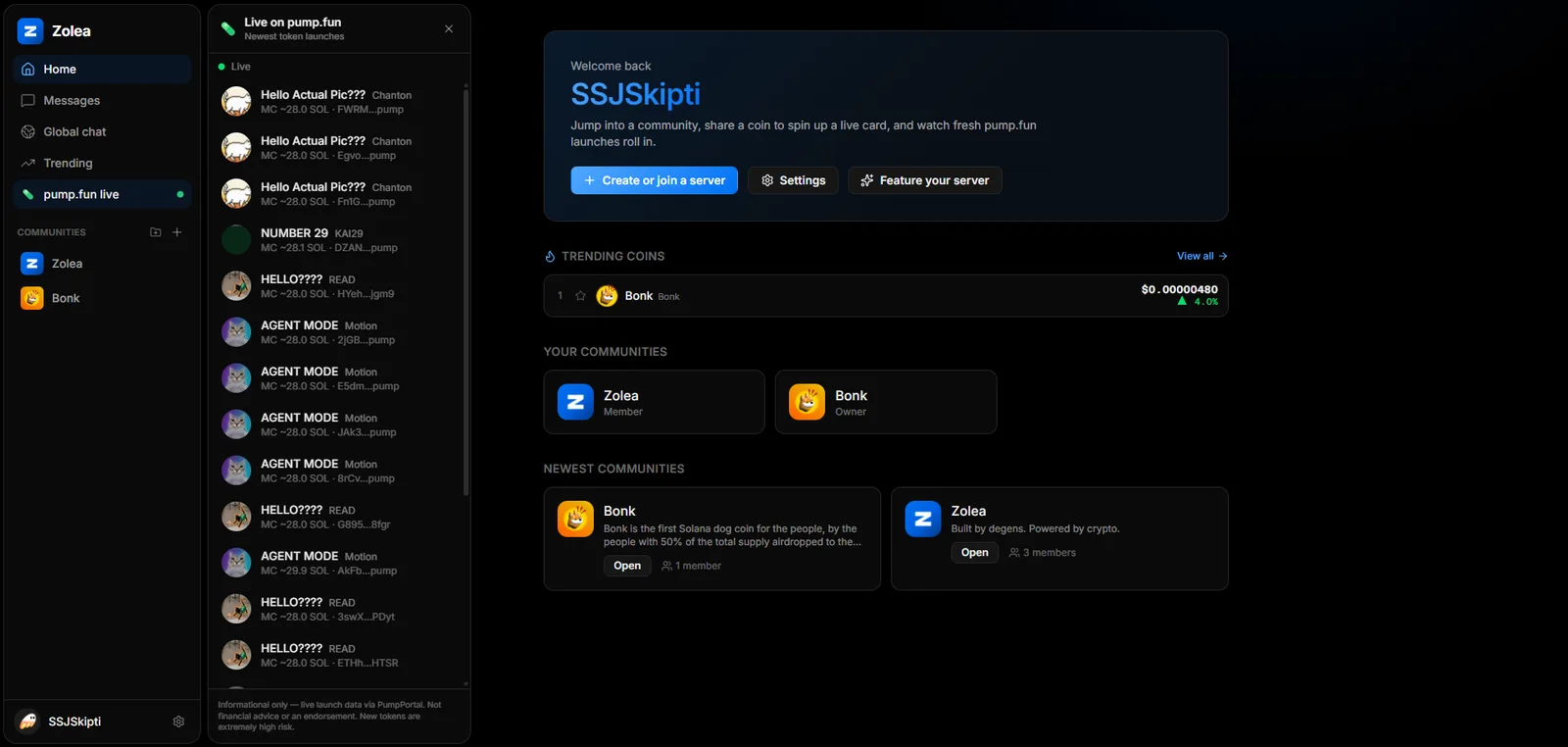Click the new folder icon beside Communities
The image size is (1568, 747).
click(155, 232)
